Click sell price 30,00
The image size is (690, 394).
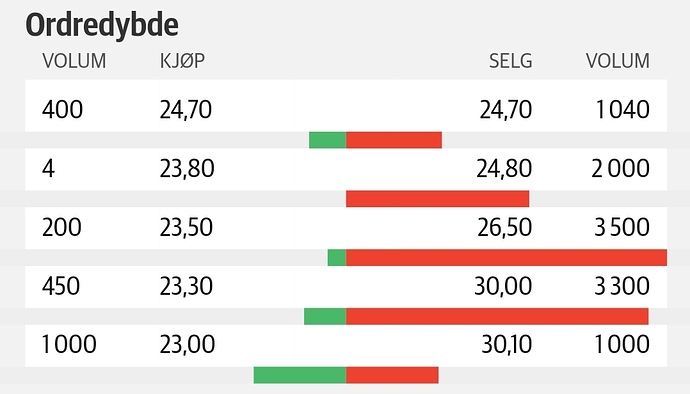click(x=503, y=286)
